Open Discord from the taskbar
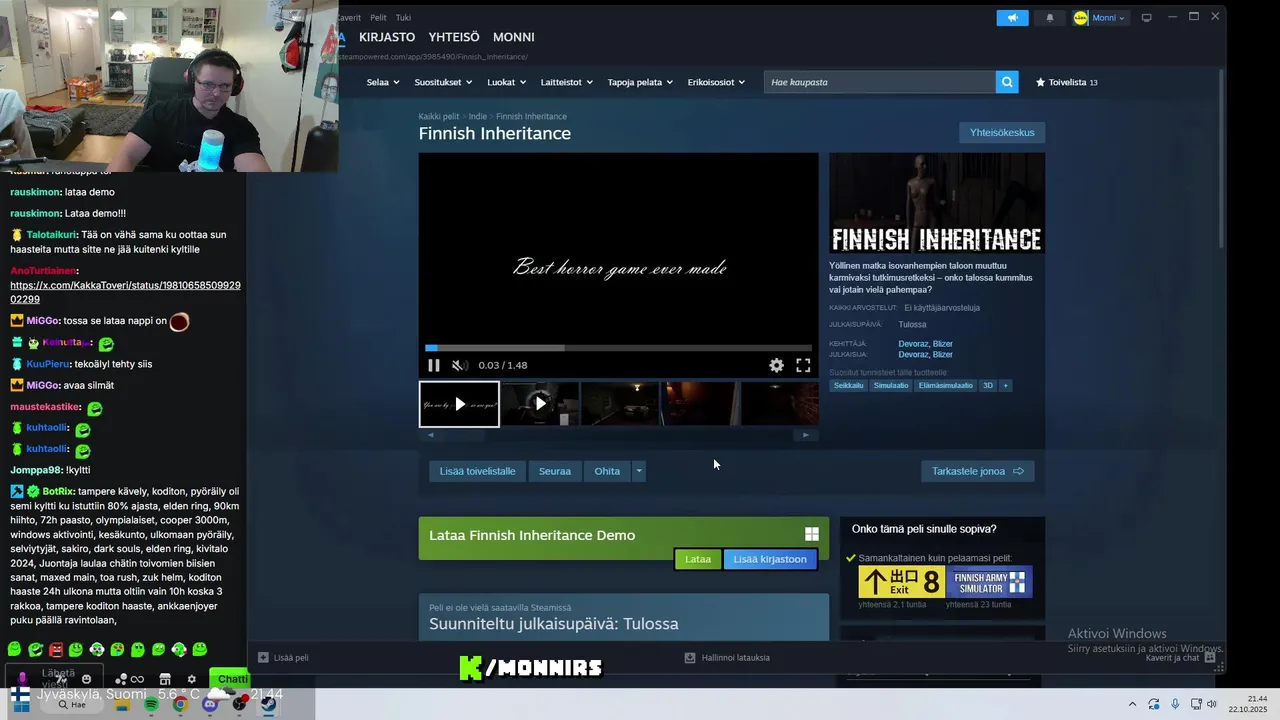The image size is (1280, 720). pyautogui.click(x=209, y=704)
